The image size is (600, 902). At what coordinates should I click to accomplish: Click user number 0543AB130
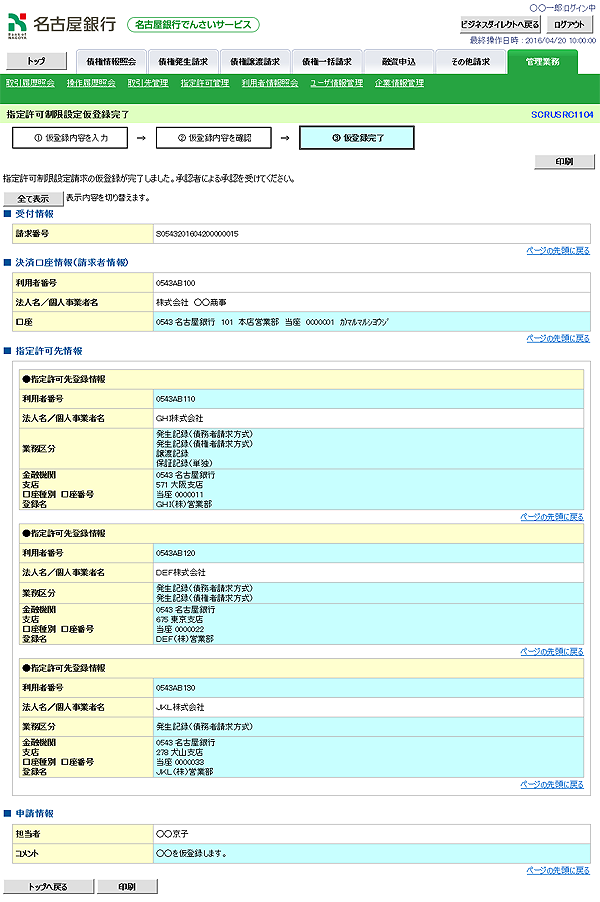click(175, 687)
